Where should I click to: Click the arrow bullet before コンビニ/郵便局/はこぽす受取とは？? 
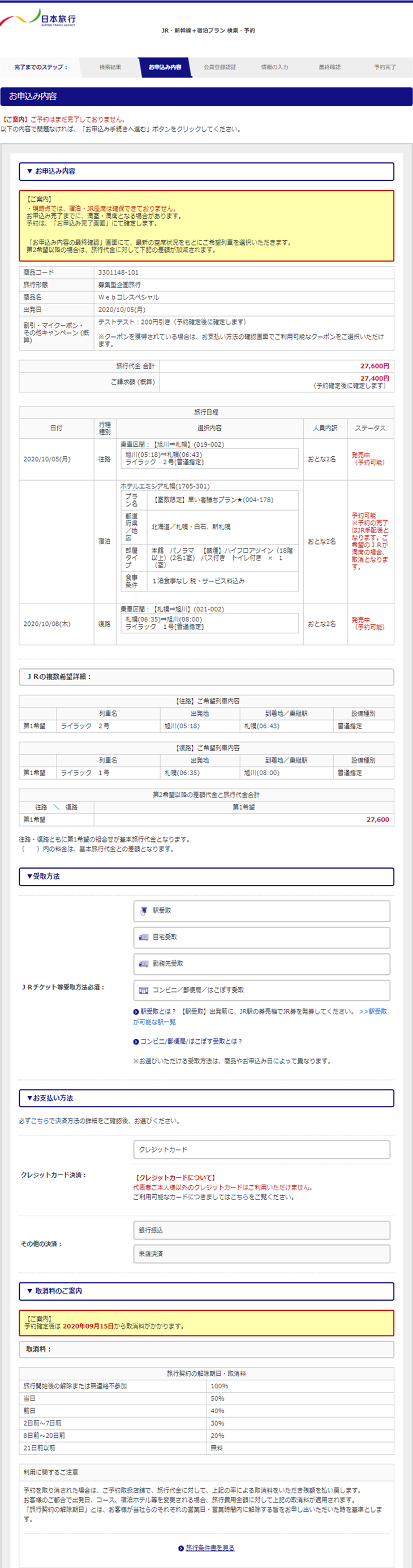click(x=136, y=1042)
